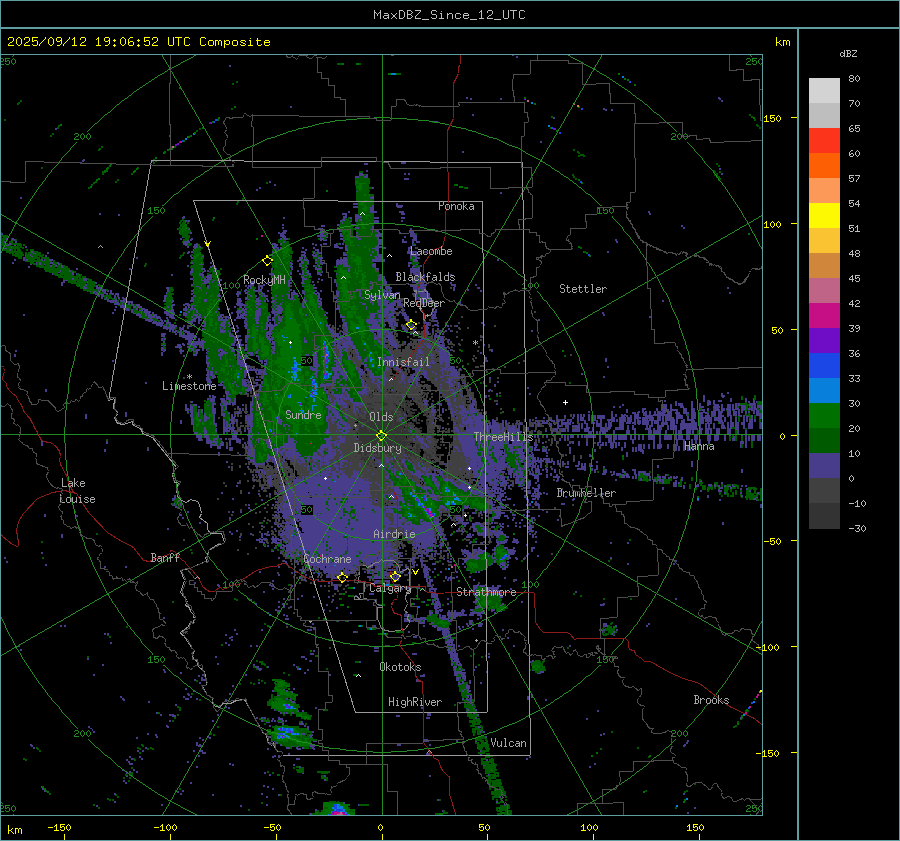Click the Hanna city label
The image size is (900, 841).
click(x=699, y=446)
